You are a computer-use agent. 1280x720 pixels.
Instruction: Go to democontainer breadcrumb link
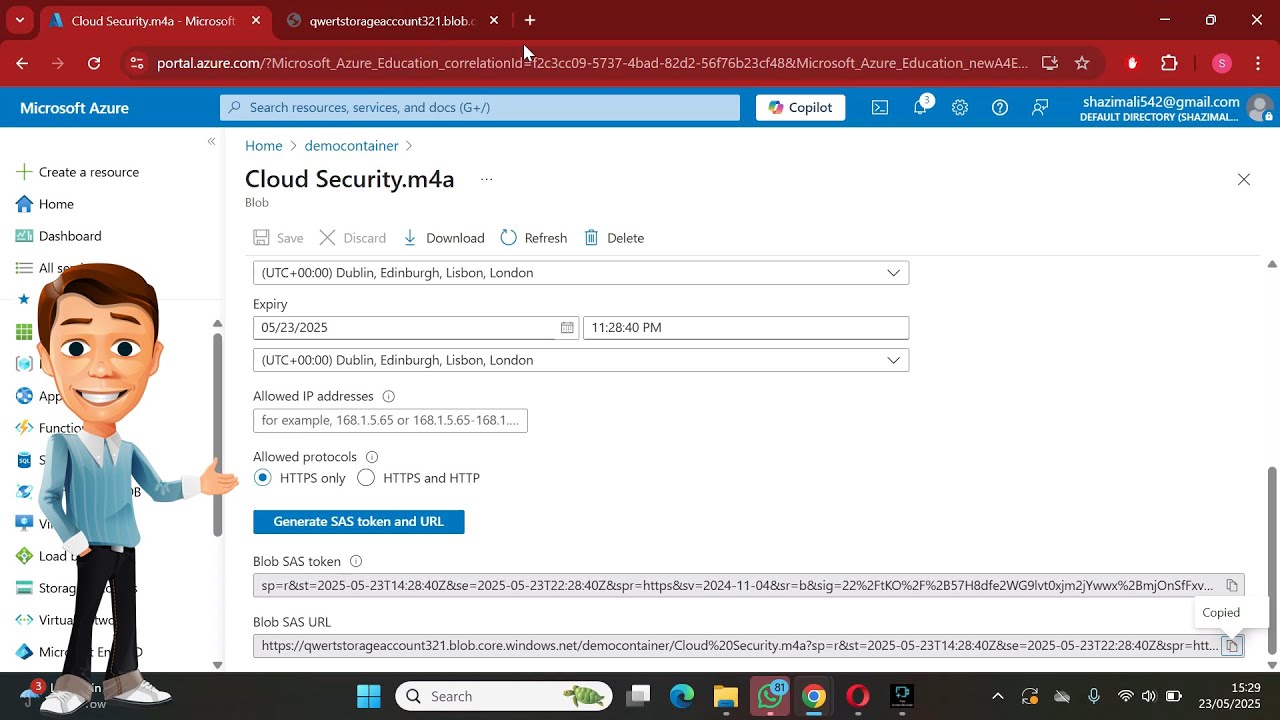coord(352,146)
